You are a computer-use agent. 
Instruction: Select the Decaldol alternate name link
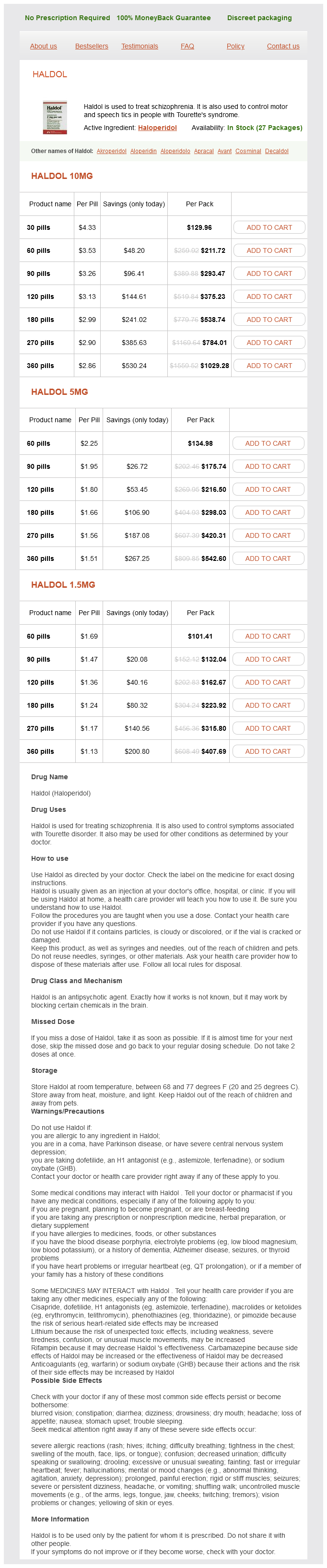click(277, 151)
